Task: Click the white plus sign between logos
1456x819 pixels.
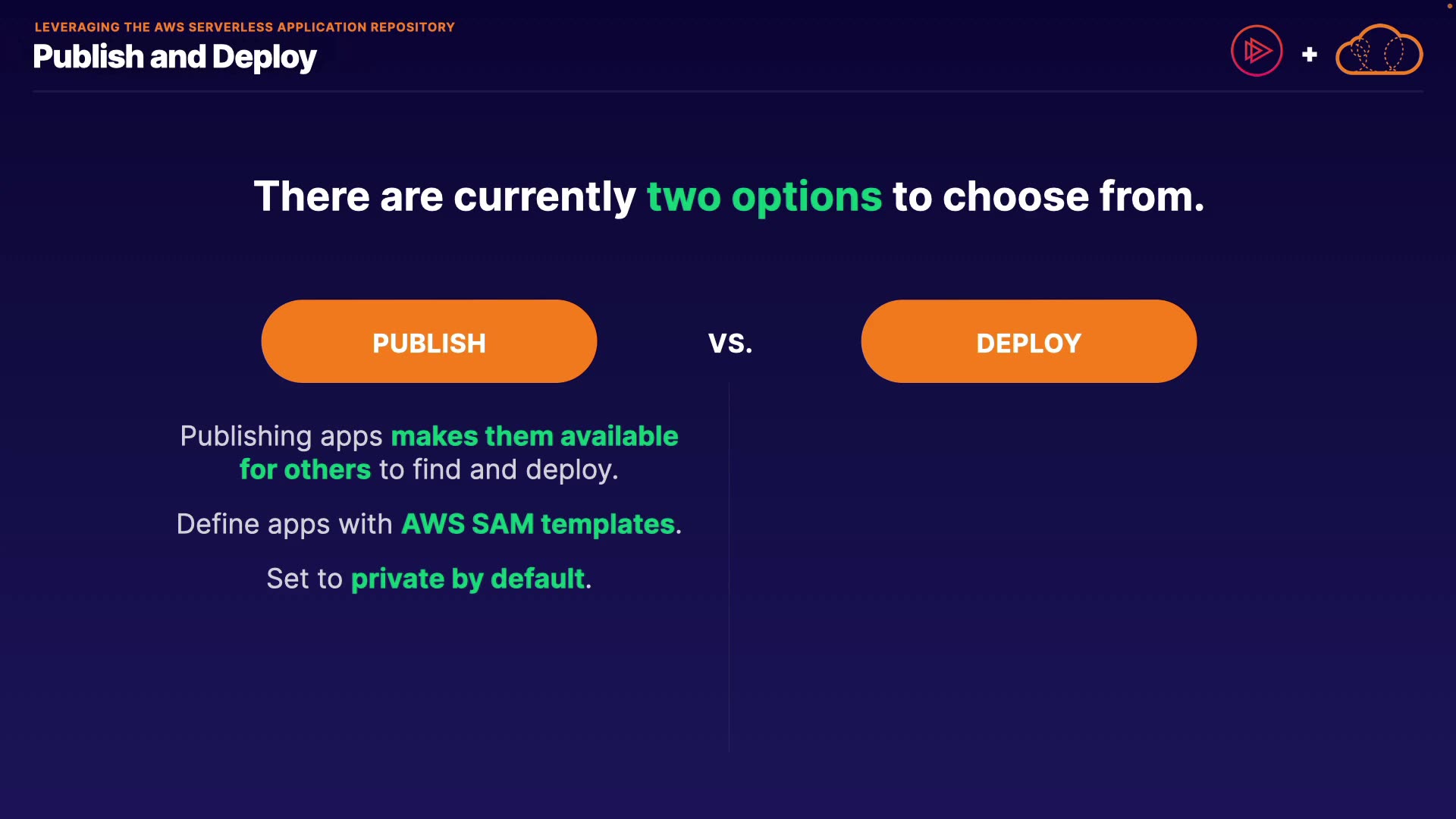Action: pos(1309,55)
